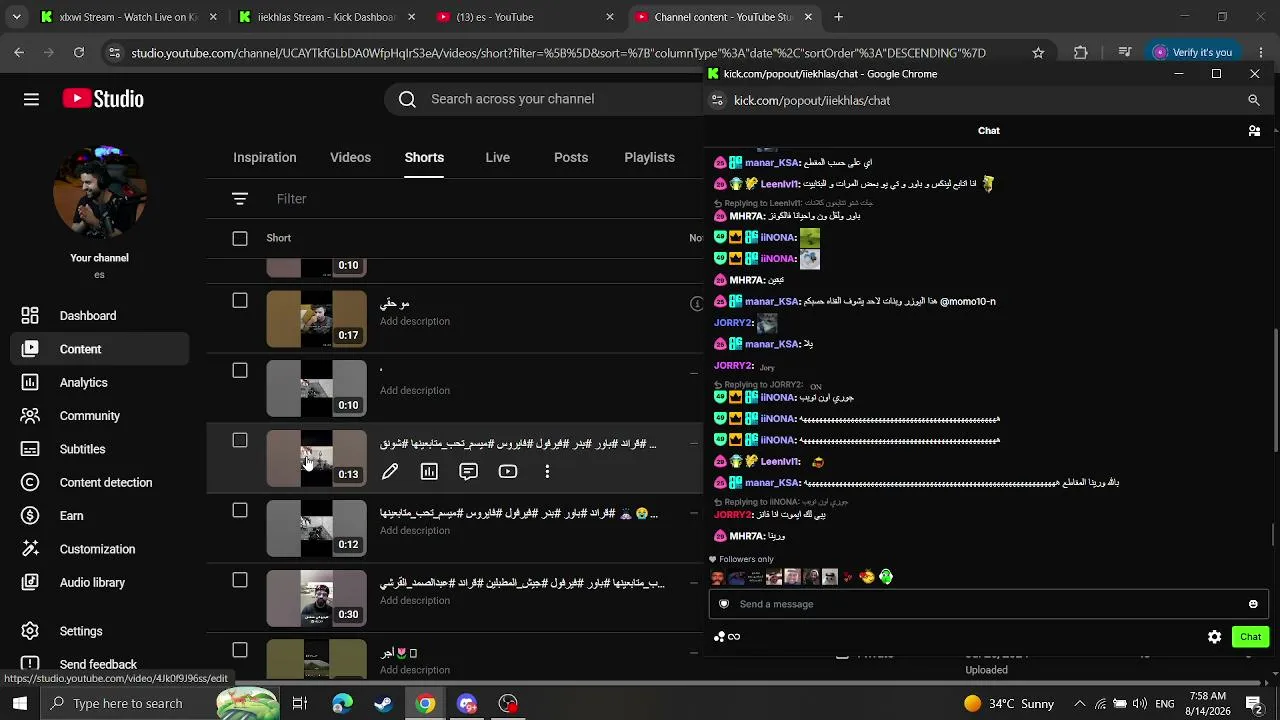The image size is (1280, 720).
Task: Open Microsoft Edge from the taskbar
Action: pos(342,704)
